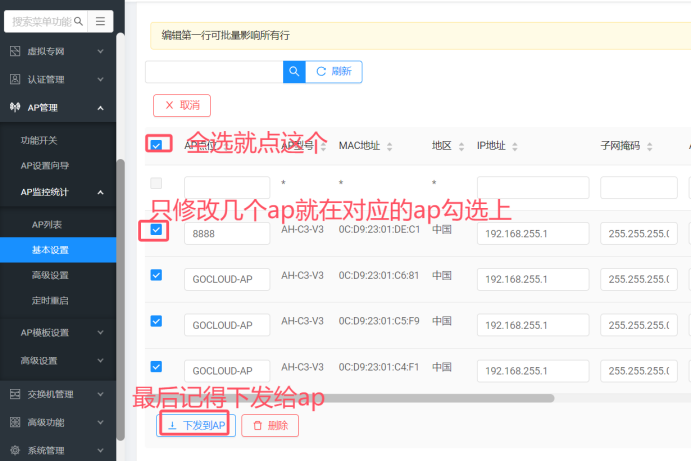Screen dimensions: 692x461
Task: Click the search icon in sidebar search box
Action: [x=78, y=21]
